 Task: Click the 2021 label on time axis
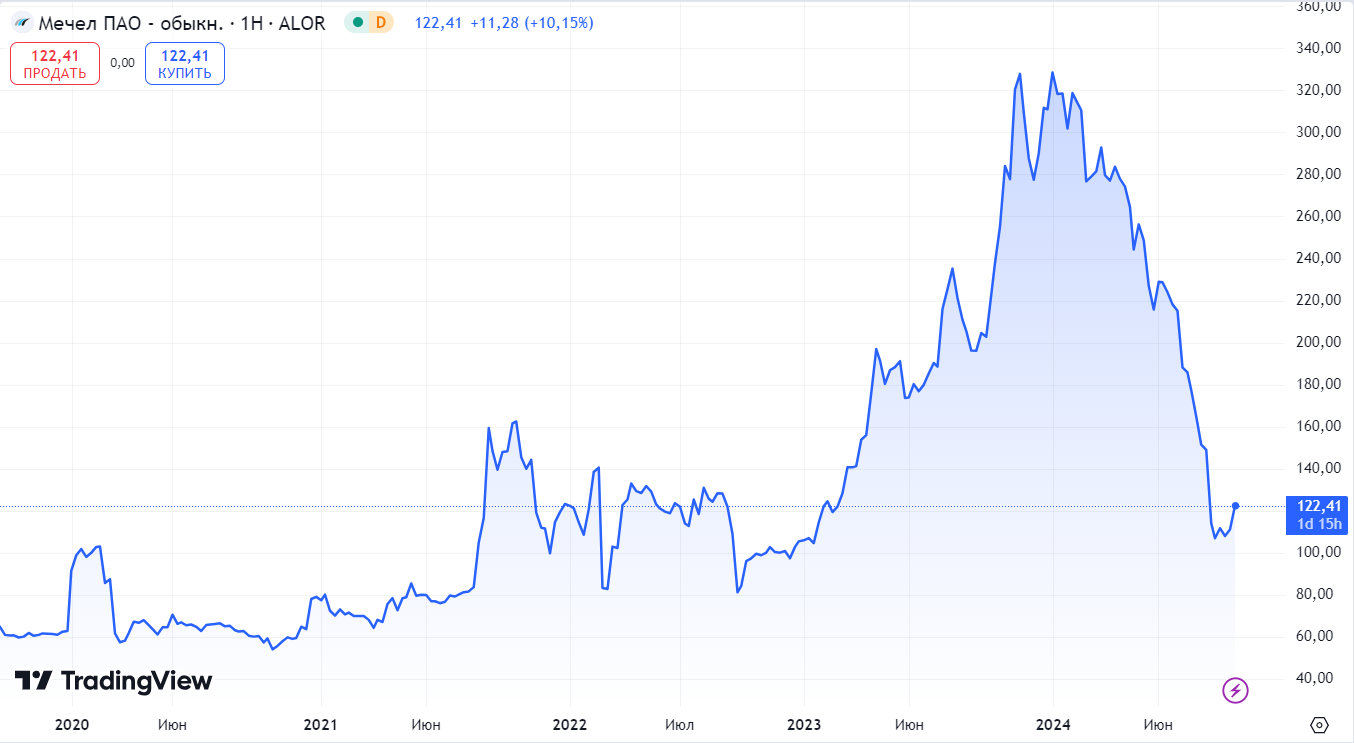pyautogui.click(x=321, y=724)
